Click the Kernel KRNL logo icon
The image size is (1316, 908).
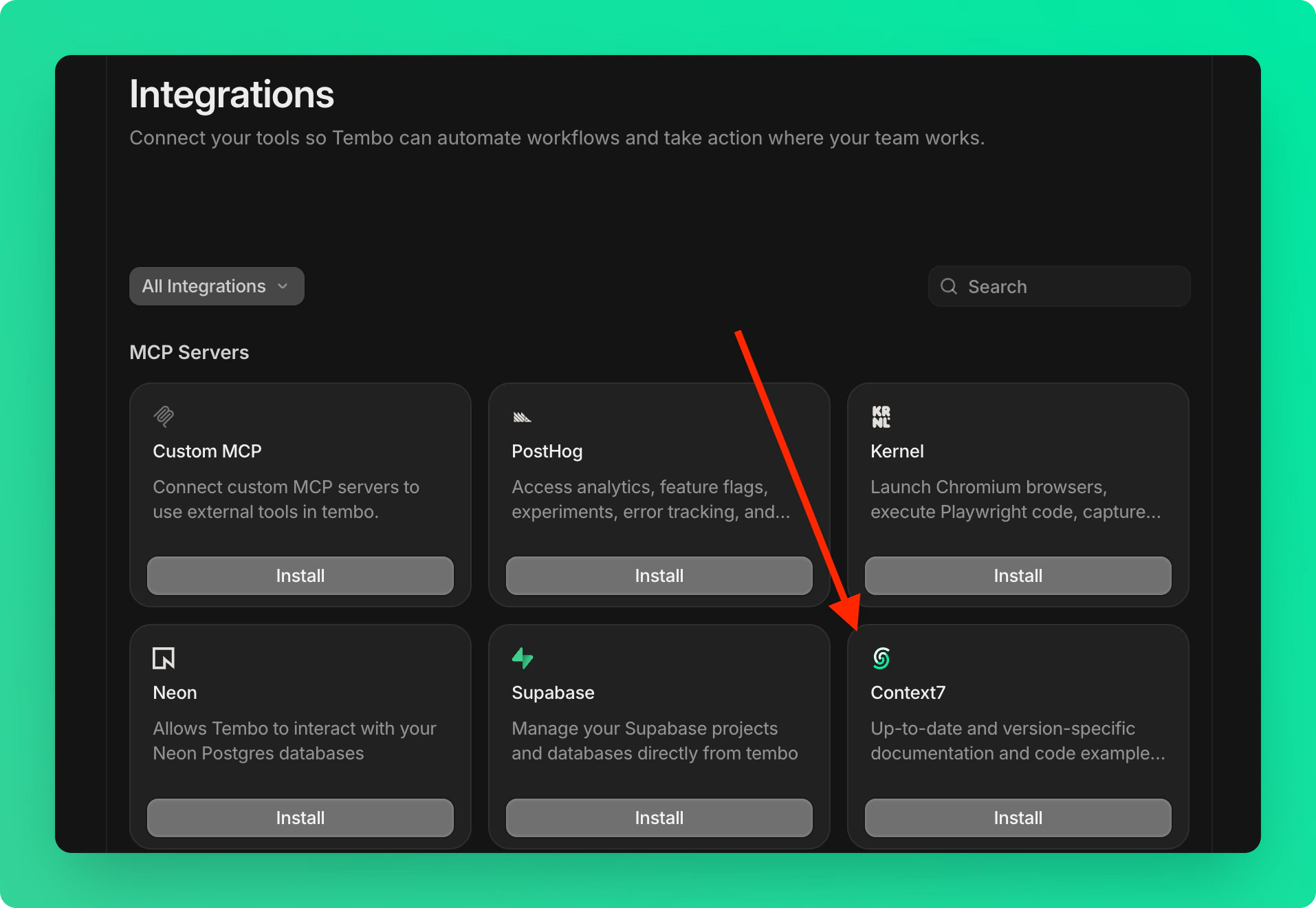point(881,416)
